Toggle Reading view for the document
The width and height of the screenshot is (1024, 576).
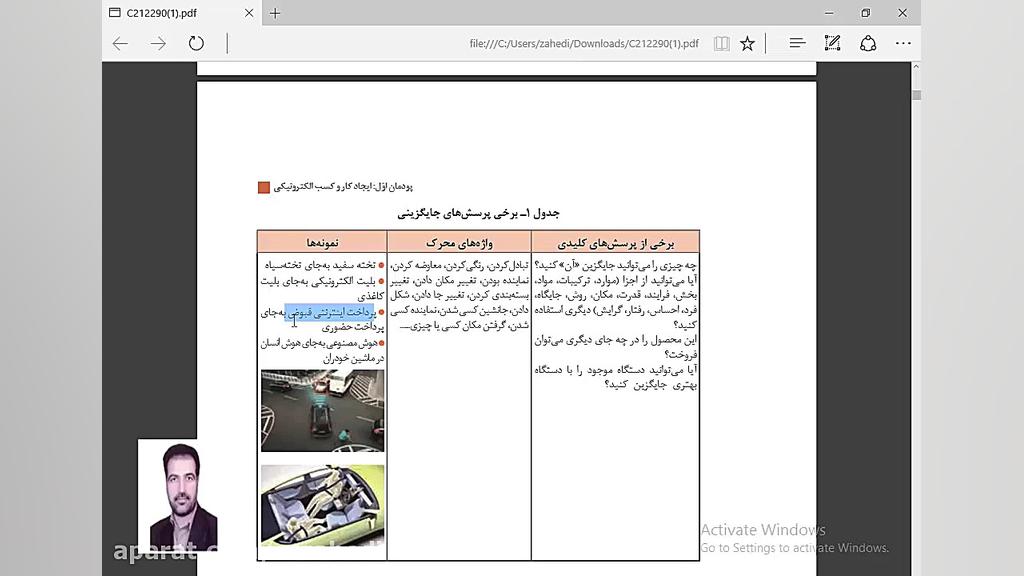click(x=721, y=42)
